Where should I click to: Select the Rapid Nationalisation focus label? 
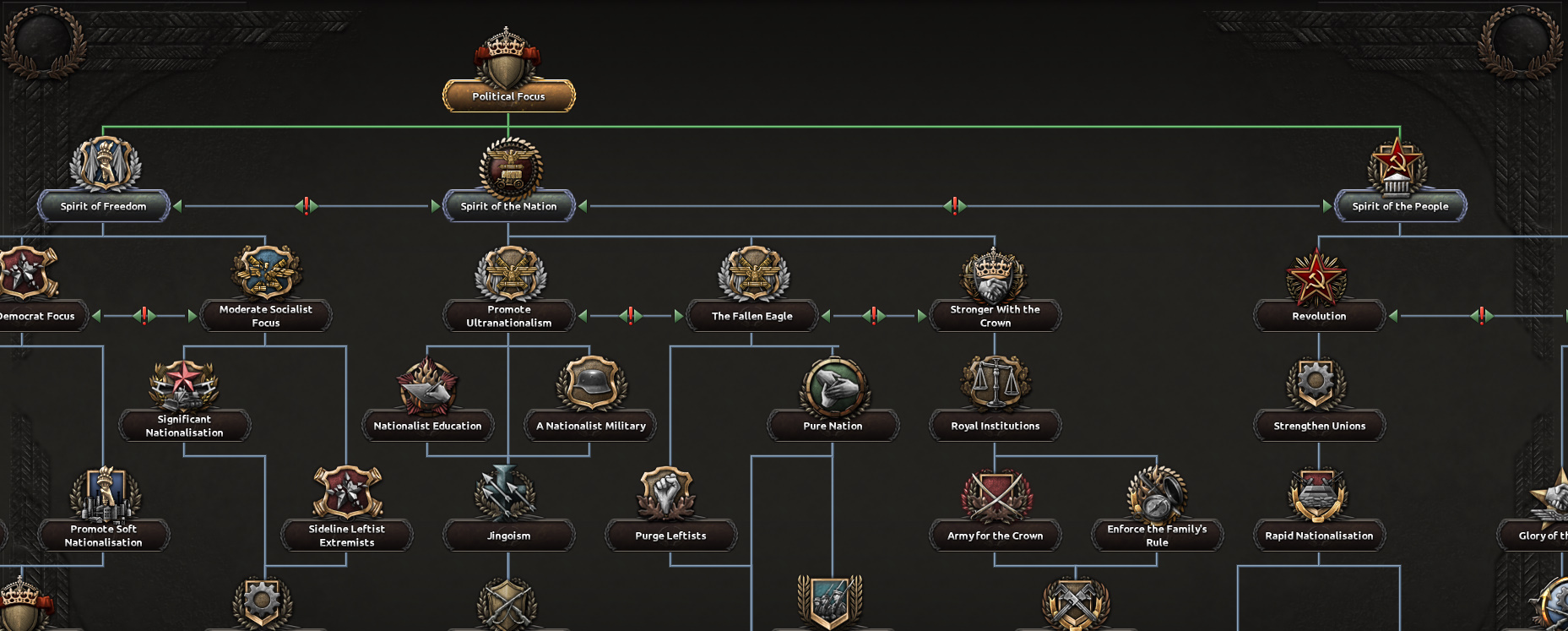point(1319,536)
